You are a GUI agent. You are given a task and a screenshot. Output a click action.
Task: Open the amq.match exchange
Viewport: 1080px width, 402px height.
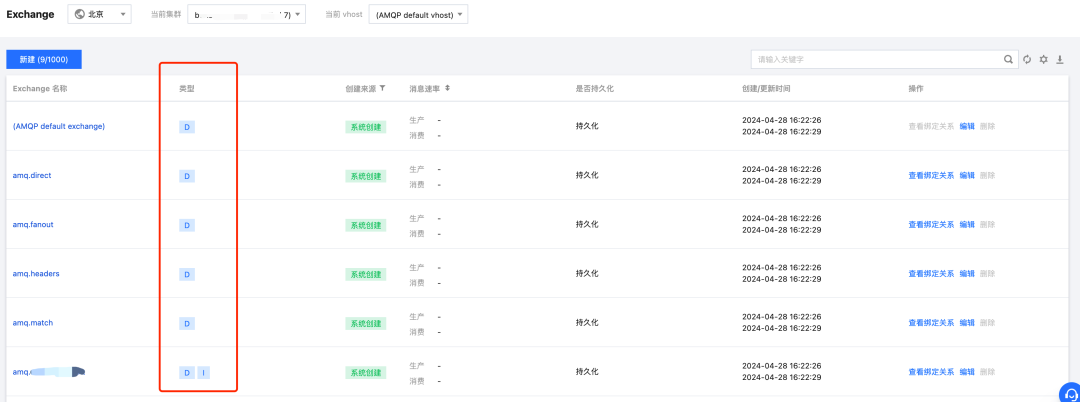pos(32,322)
